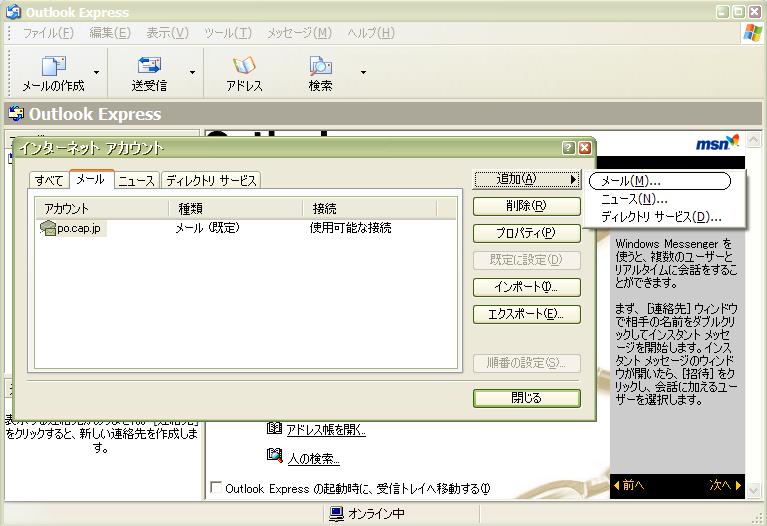Sort by the 接続 column header
The image size is (767, 526).
[x=369, y=209]
